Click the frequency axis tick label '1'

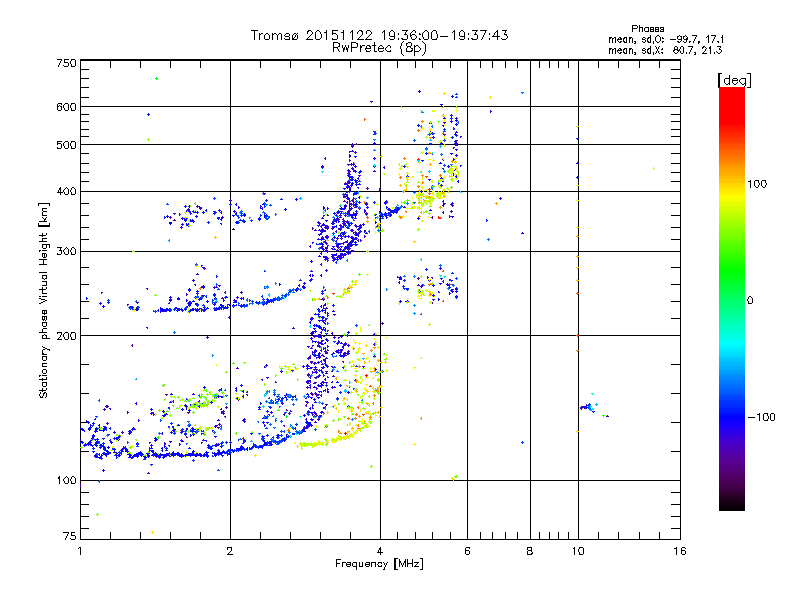80,551
